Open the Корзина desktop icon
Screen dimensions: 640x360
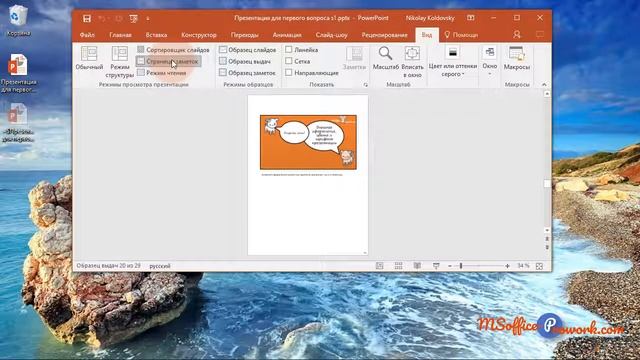[18, 20]
